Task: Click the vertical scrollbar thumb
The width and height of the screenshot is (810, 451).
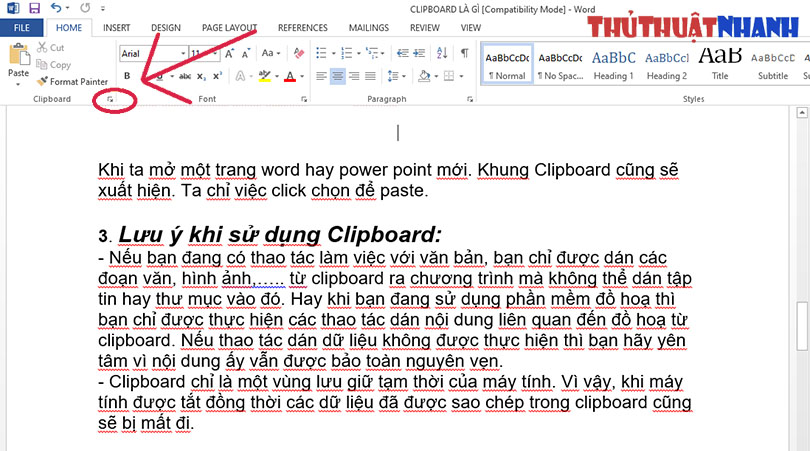Action: tap(802, 326)
